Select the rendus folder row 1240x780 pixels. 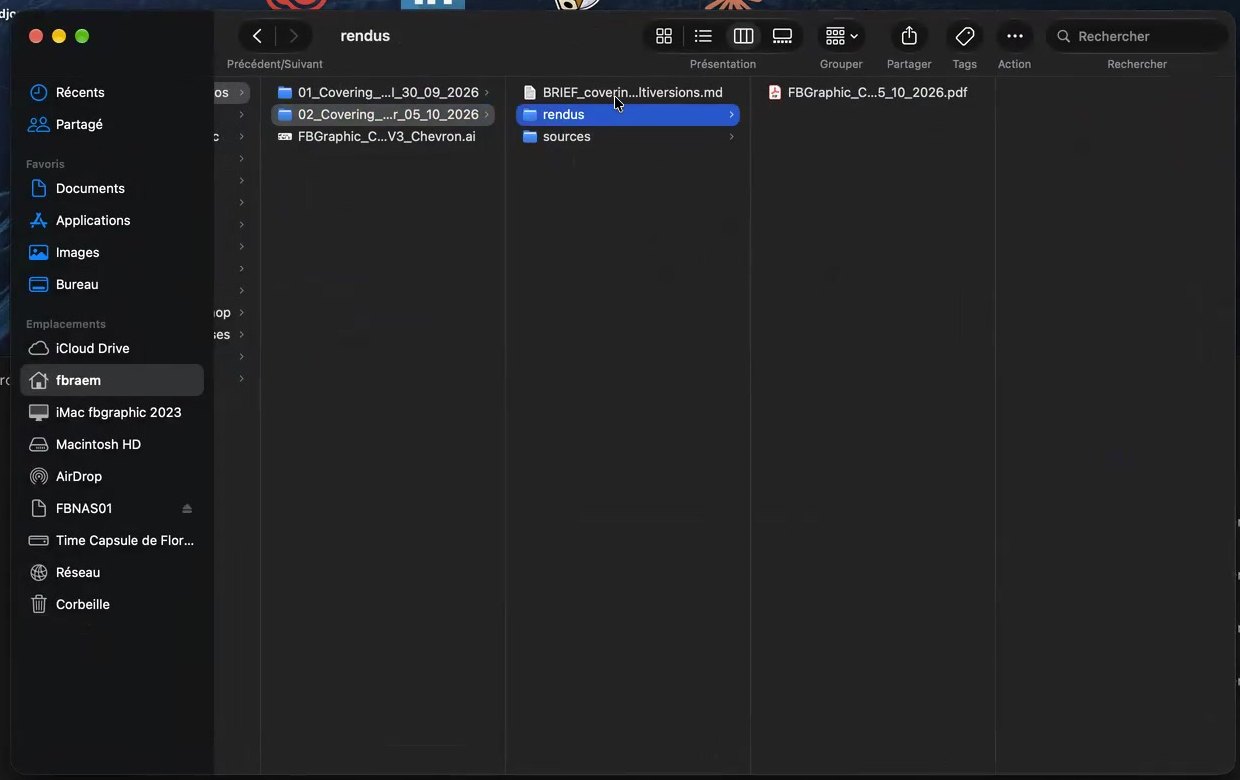[628, 114]
